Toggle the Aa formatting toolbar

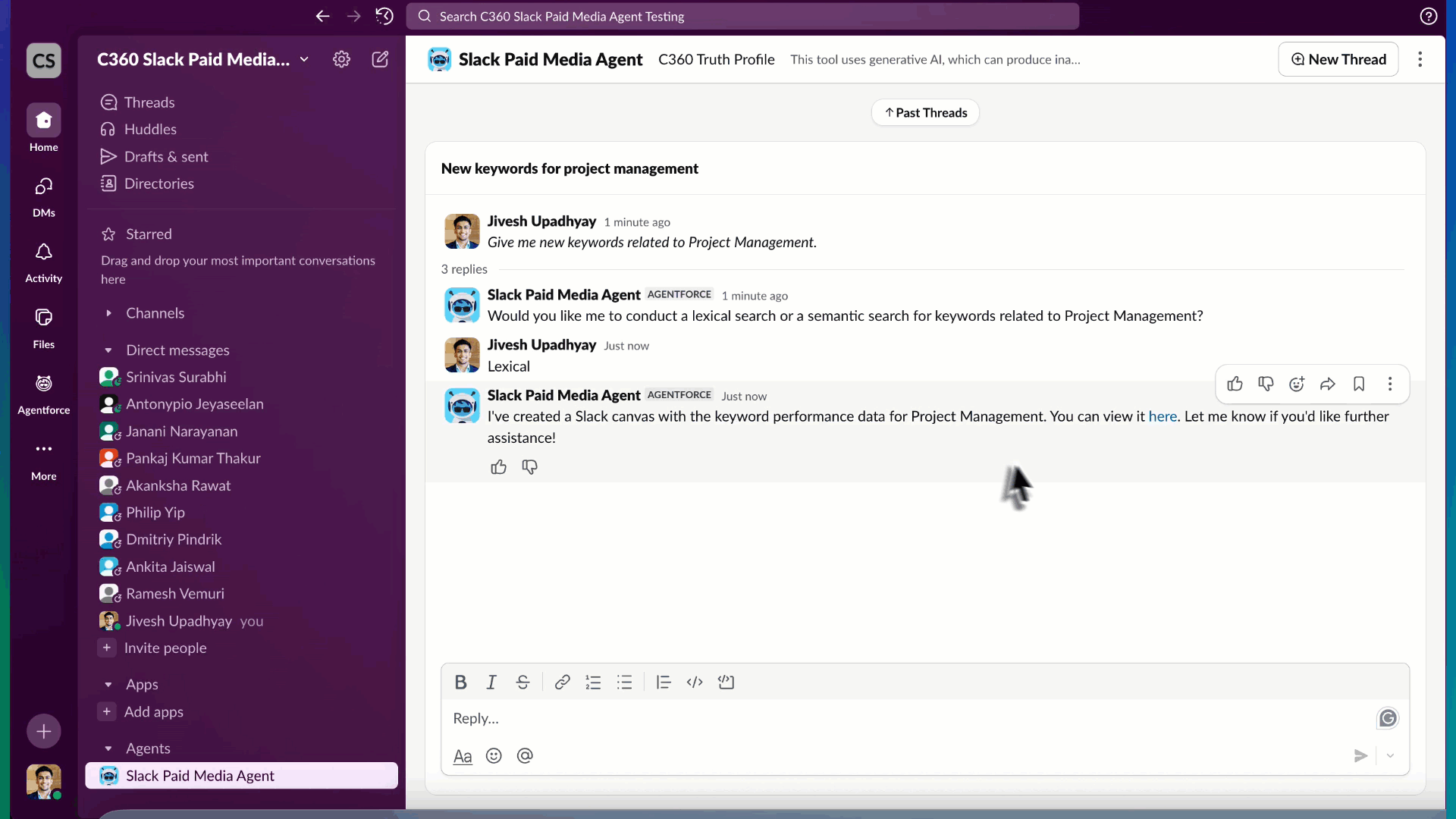click(x=462, y=755)
